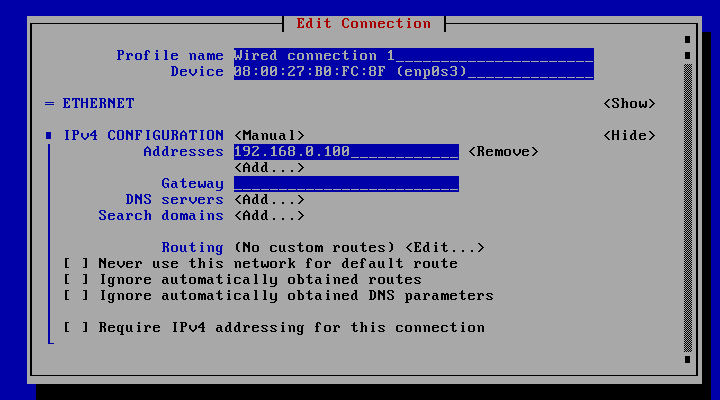Expand the ETHERNET section with <Show>
The height and width of the screenshot is (400, 720).
[x=629, y=103]
